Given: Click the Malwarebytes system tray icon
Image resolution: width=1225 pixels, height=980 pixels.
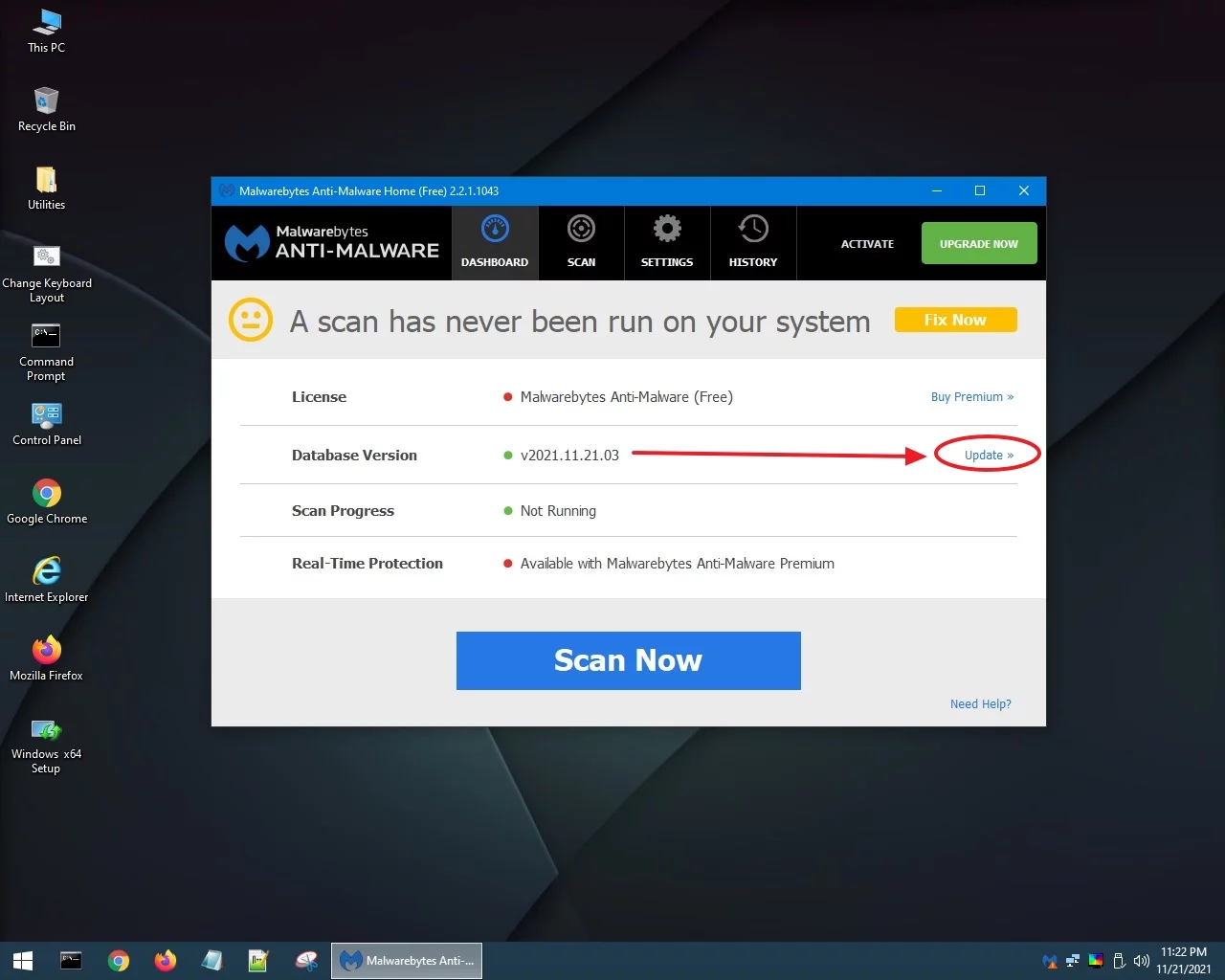Looking at the screenshot, I should click(1050, 961).
